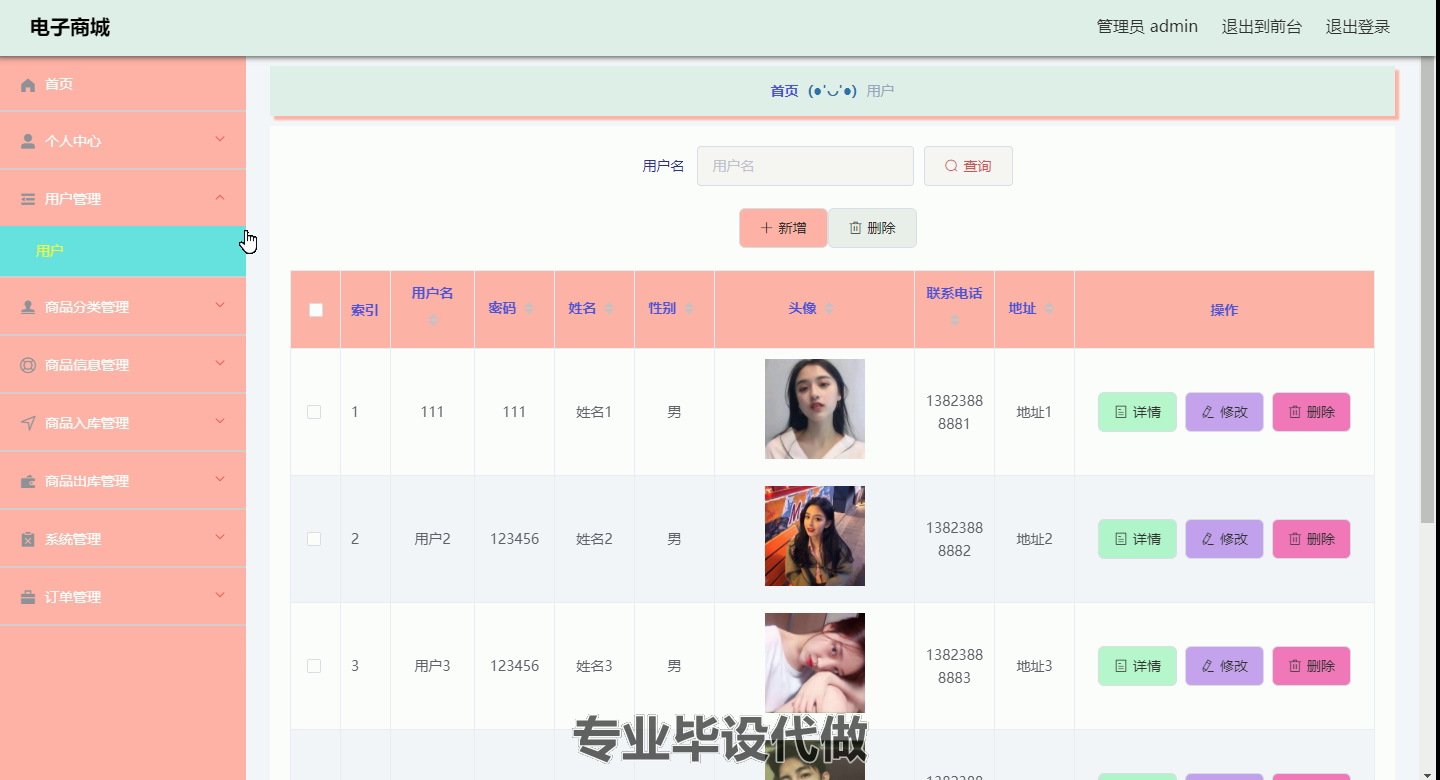The height and width of the screenshot is (780, 1440).
Task: Open the 系统管理 sidebar menu
Action: tap(123, 539)
